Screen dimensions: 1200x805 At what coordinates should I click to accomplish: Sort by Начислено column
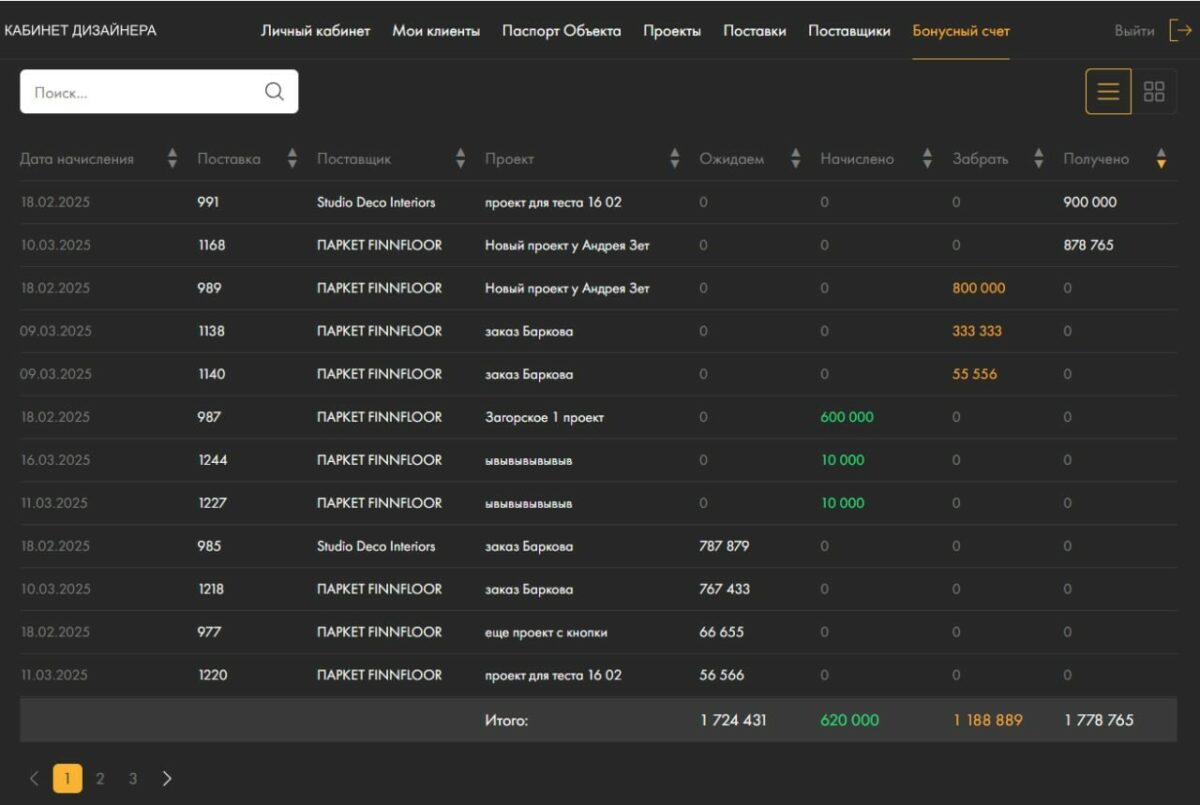927,159
